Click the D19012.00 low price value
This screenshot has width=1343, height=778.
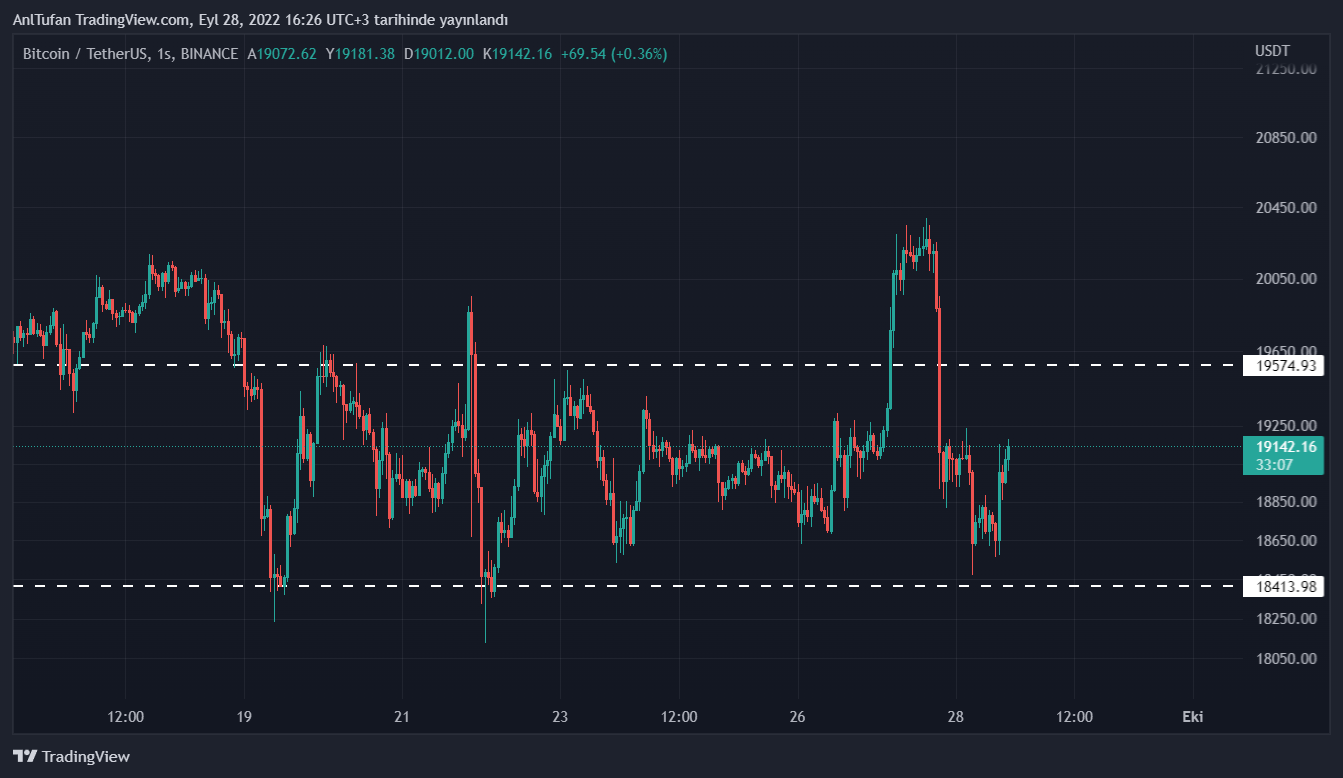pos(438,54)
